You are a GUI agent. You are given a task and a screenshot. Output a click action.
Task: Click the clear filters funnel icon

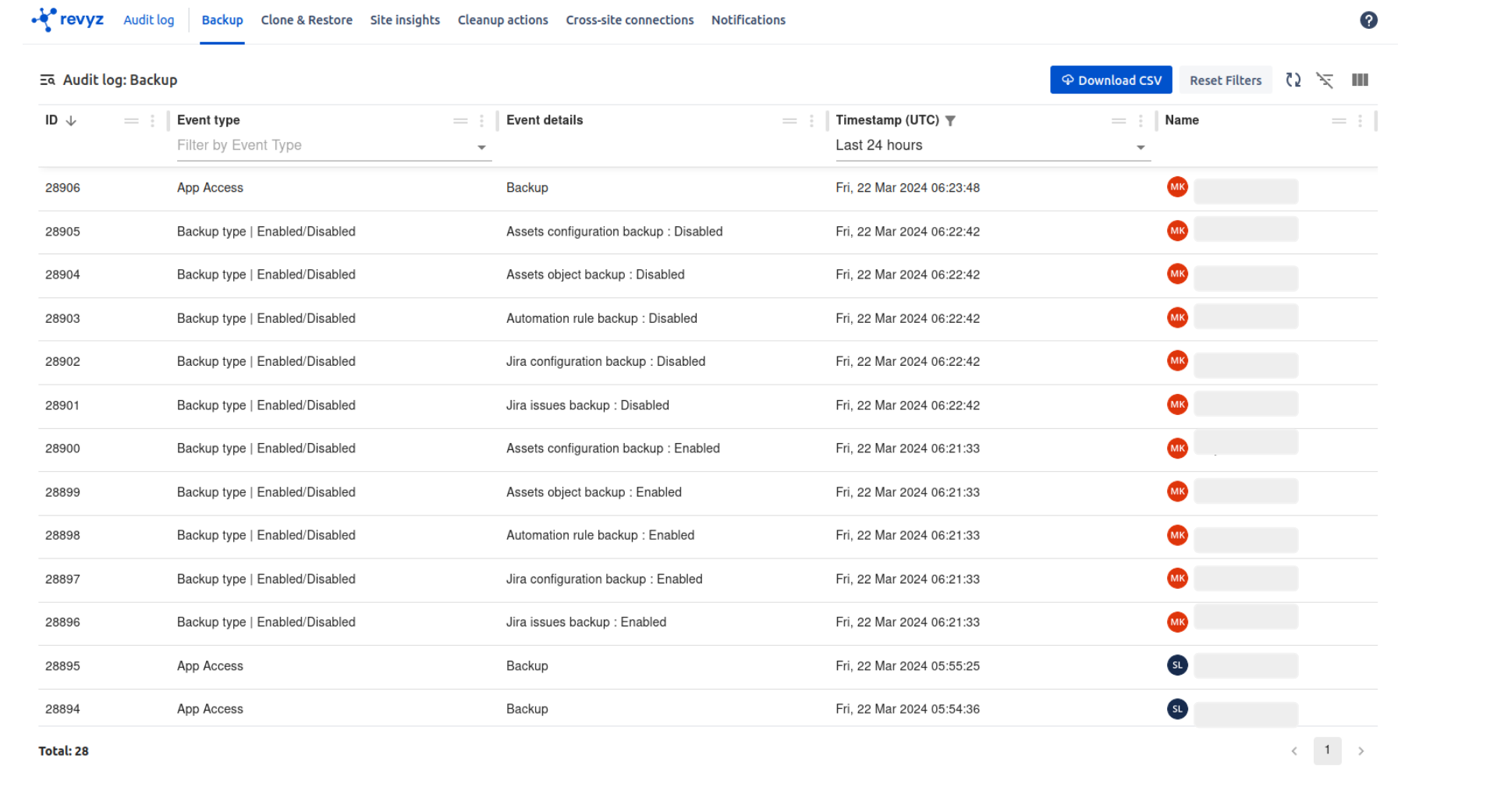click(1324, 80)
